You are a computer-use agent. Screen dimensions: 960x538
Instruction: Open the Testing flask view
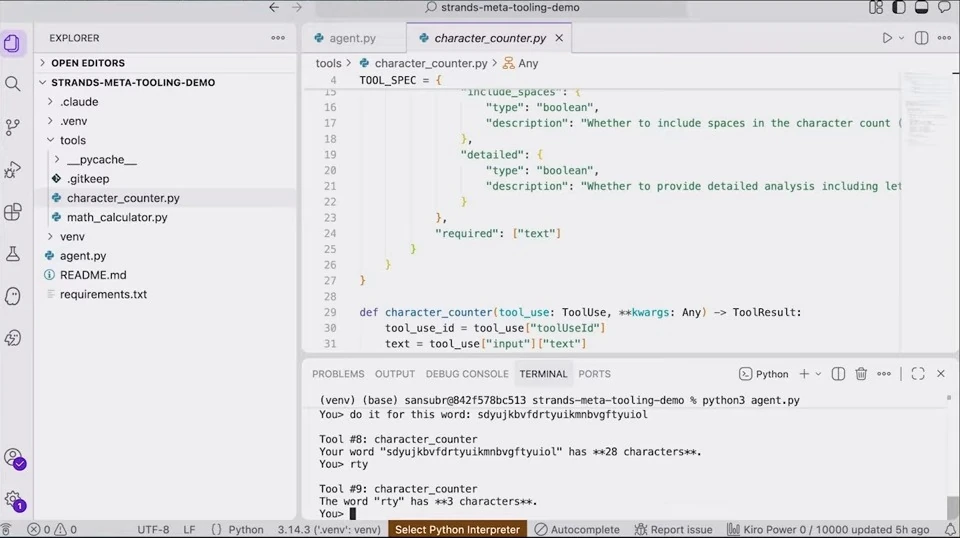[x=12, y=254]
